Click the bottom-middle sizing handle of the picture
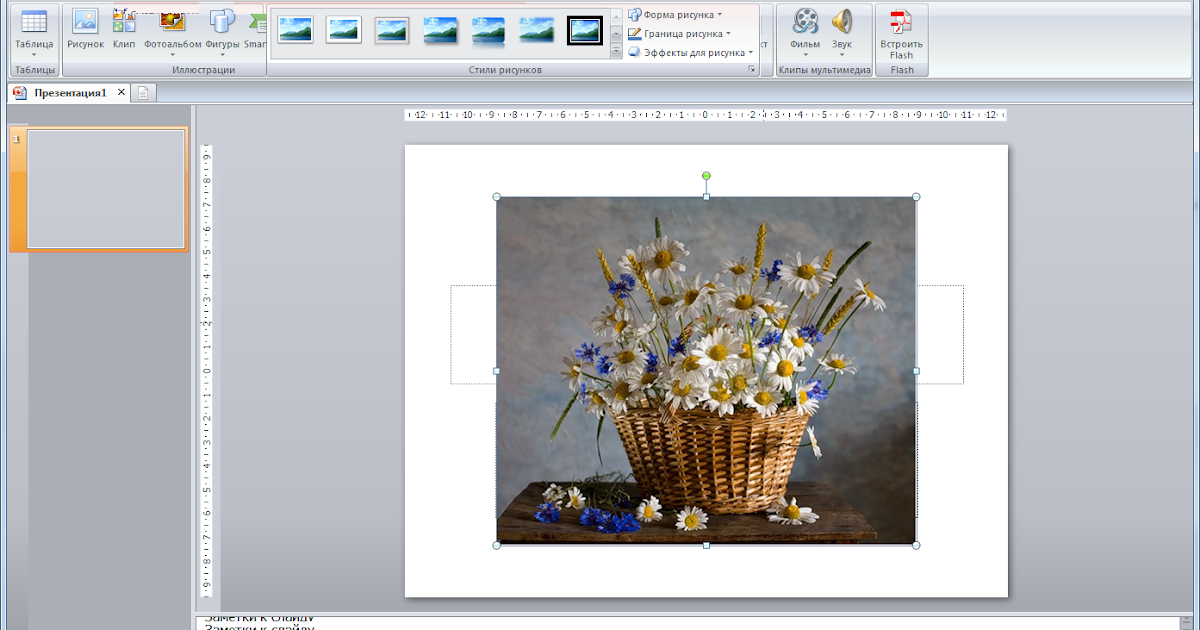Image resolution: width=1200 pixels, height=630 pixels. tap(706, 545)
